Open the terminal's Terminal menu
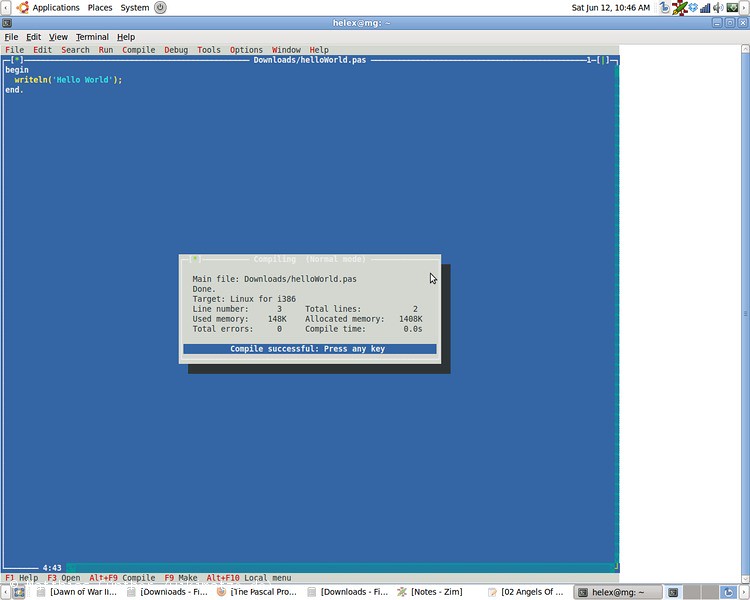Screen dimensions: 750x600 click(x=92, y=37)
